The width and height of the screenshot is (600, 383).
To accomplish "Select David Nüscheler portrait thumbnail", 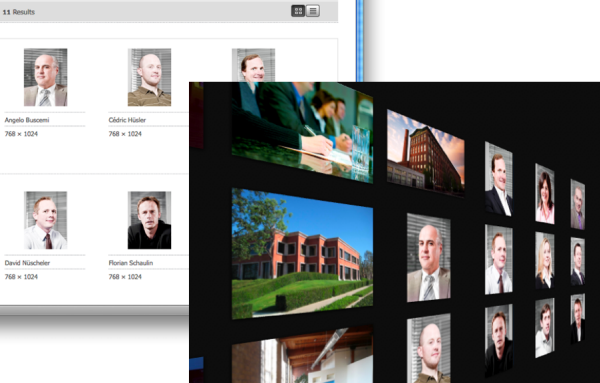I will (46, 220).
